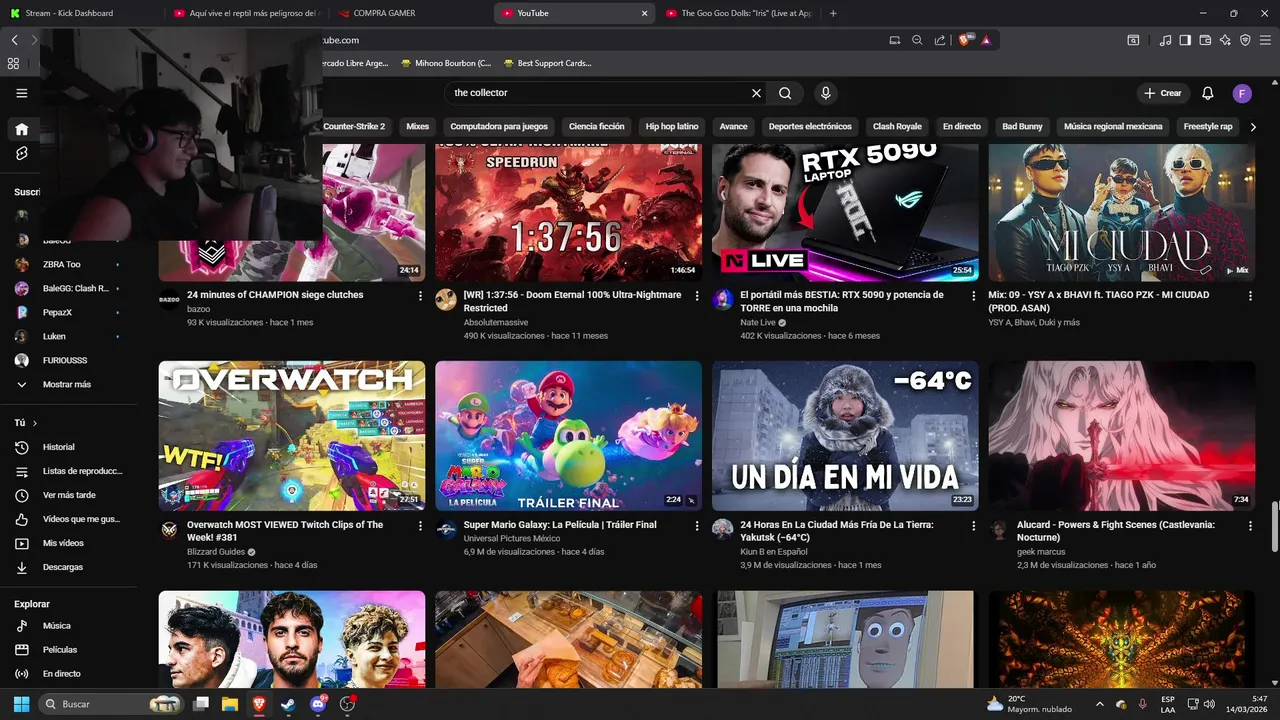1280x720 pixels.
Task: Select the Mixes filter chip
Action: (x=417, y=127)
